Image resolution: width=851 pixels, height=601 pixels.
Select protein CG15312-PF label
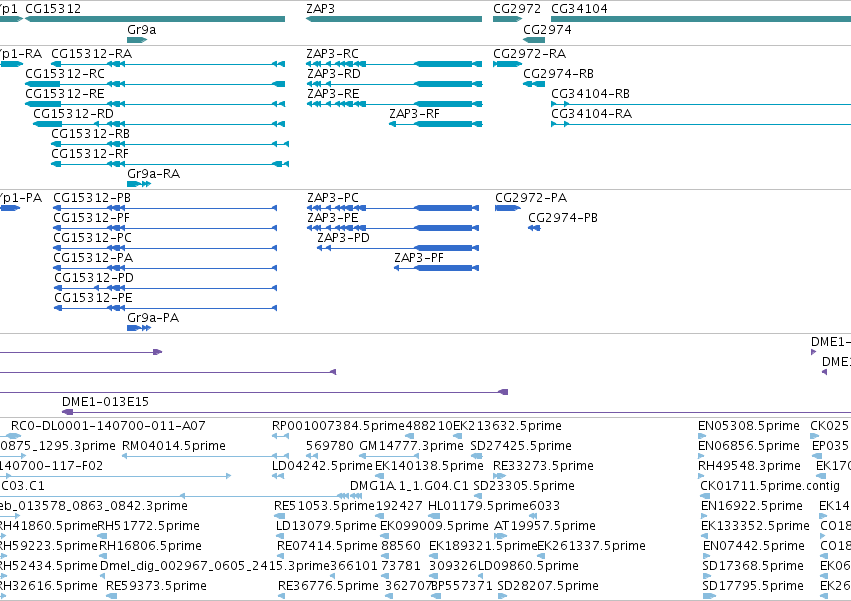pyautogui.click(x=92, y=218)
